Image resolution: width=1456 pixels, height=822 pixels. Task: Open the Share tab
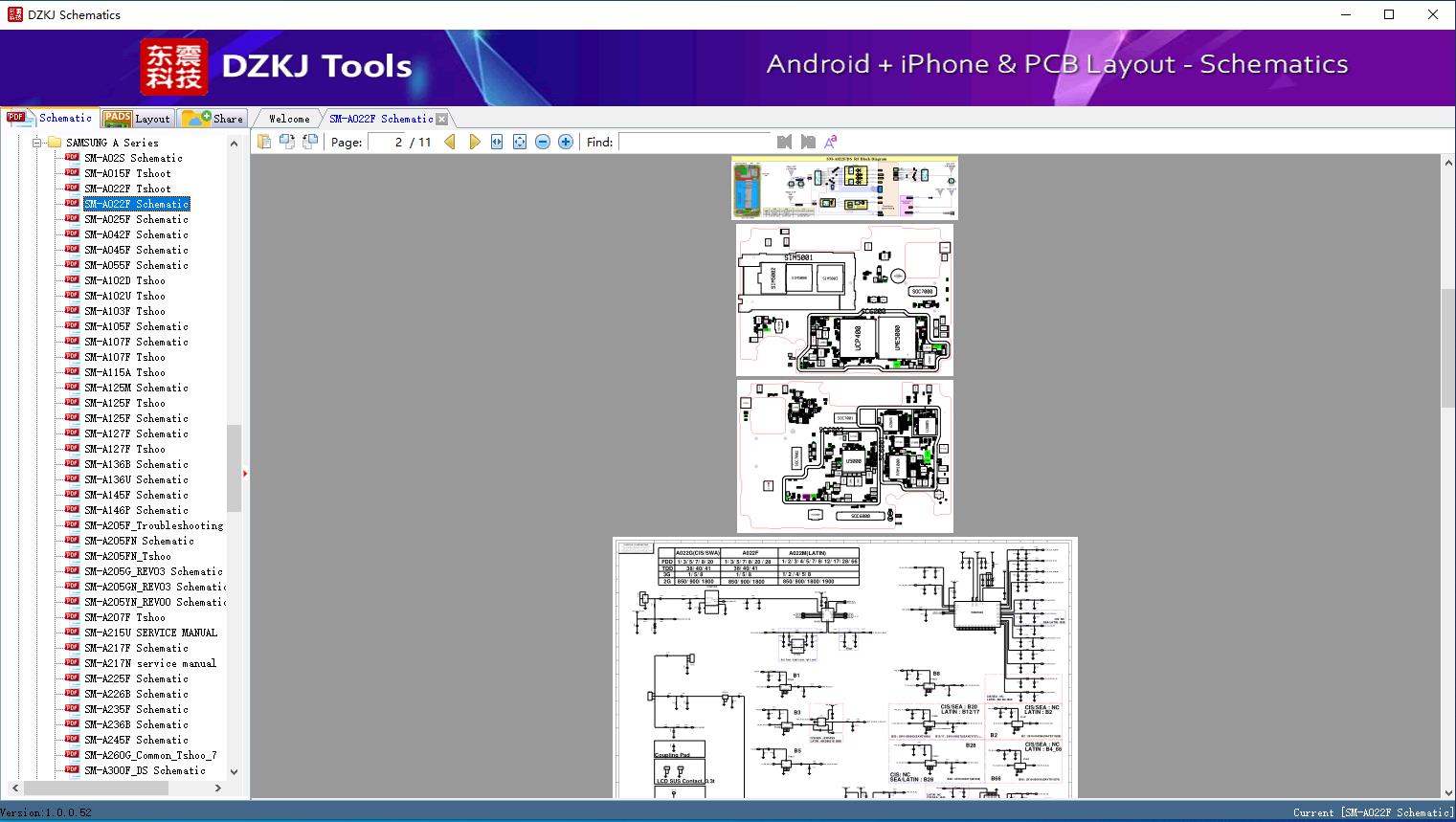click(x=213, y=119)
